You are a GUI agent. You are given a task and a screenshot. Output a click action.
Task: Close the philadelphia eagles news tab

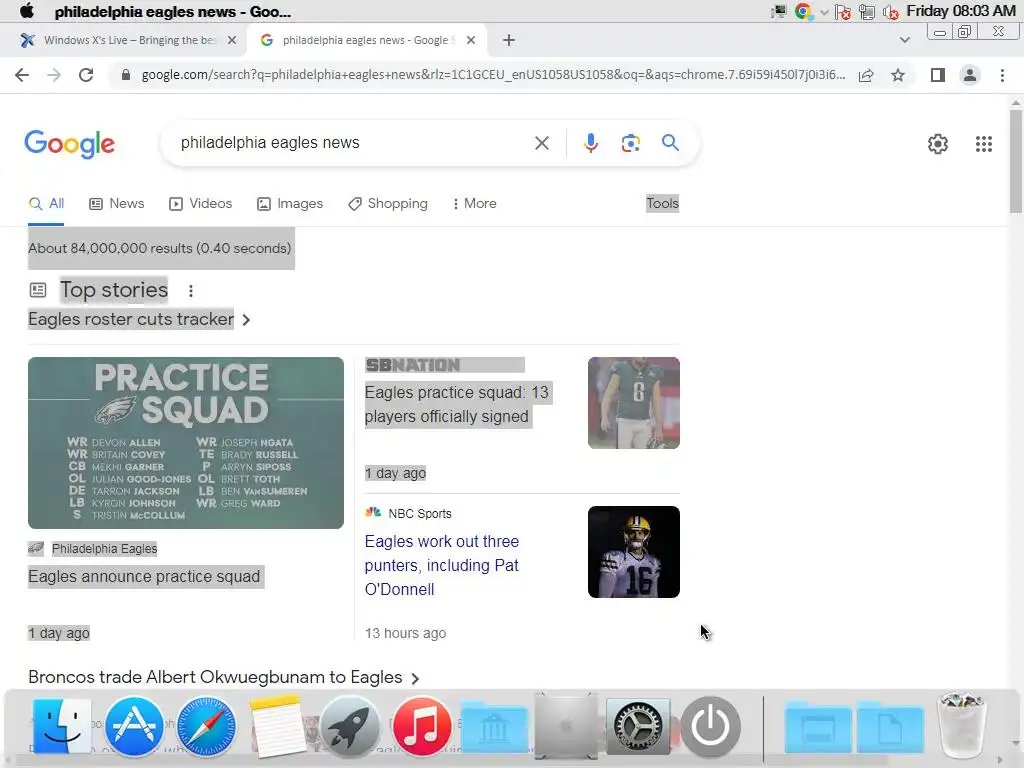pyautogui.click(x=471, y=40)
